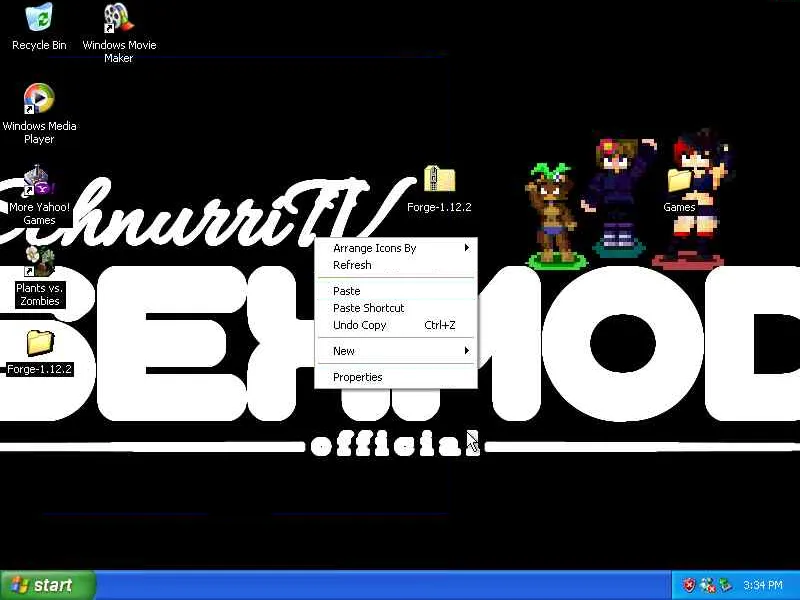Image resolution: width=800 pixels, height=600 pixels.
Task: Click the Recycle Bin label text
Action: [39, 45]
